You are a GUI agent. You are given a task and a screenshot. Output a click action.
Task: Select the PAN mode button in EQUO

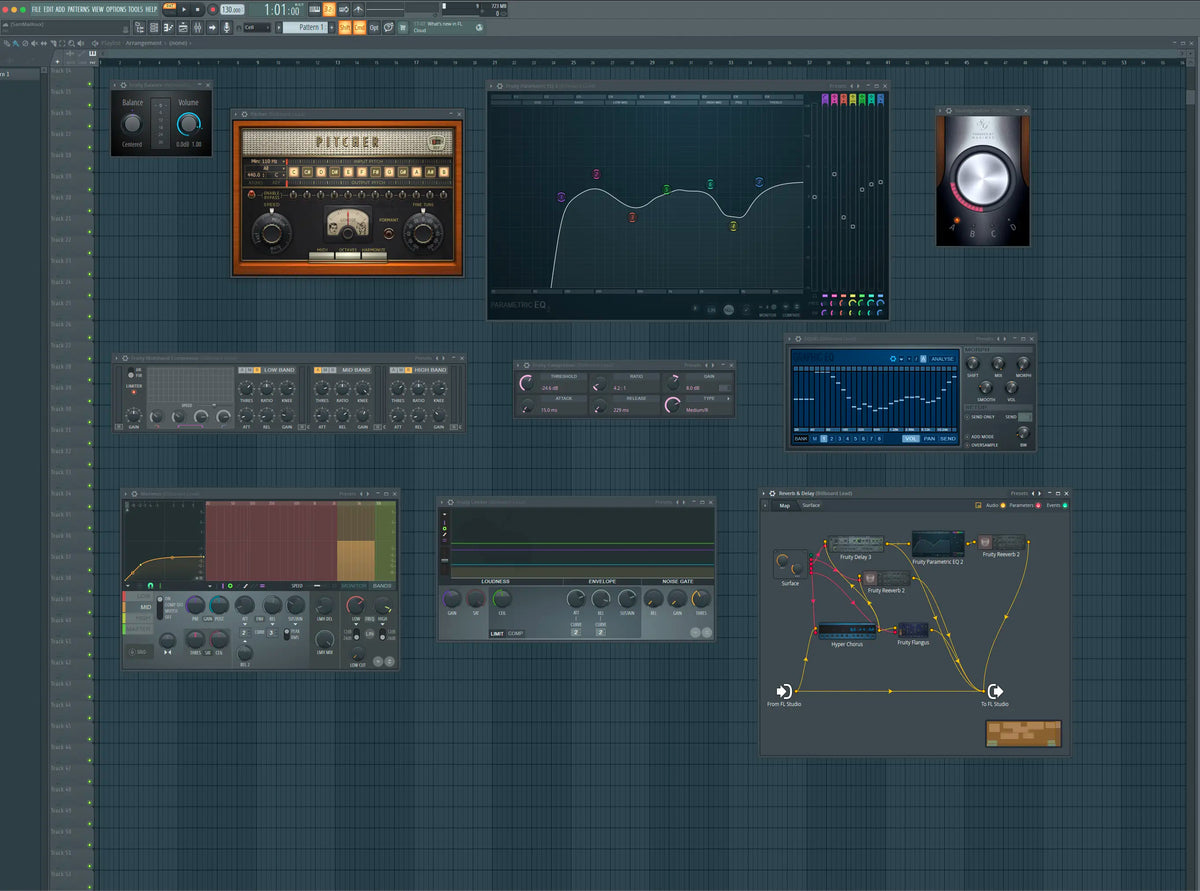click(929, 438)
